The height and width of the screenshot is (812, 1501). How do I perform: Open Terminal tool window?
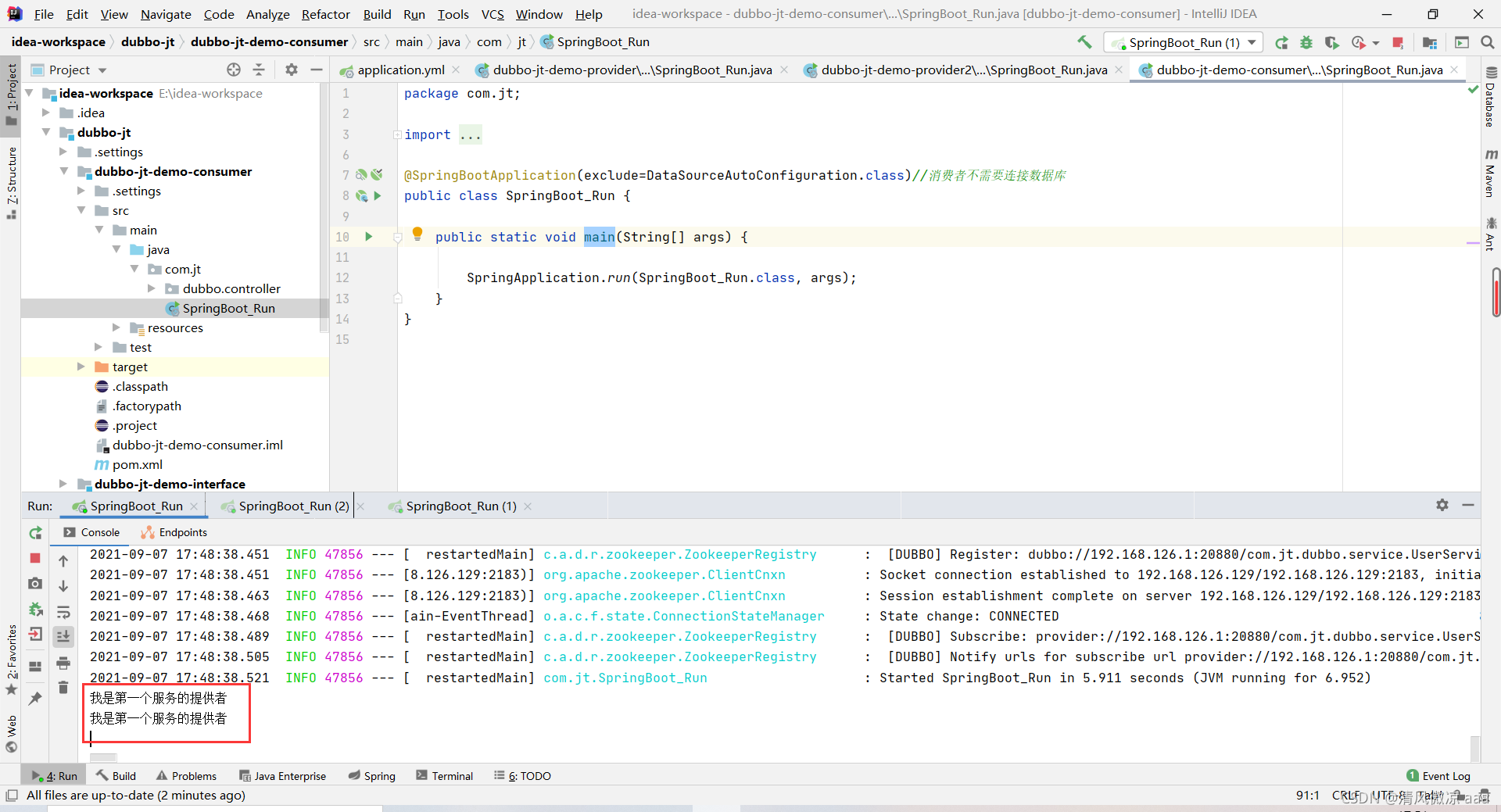pyautogui.click(x=444, y=776)
